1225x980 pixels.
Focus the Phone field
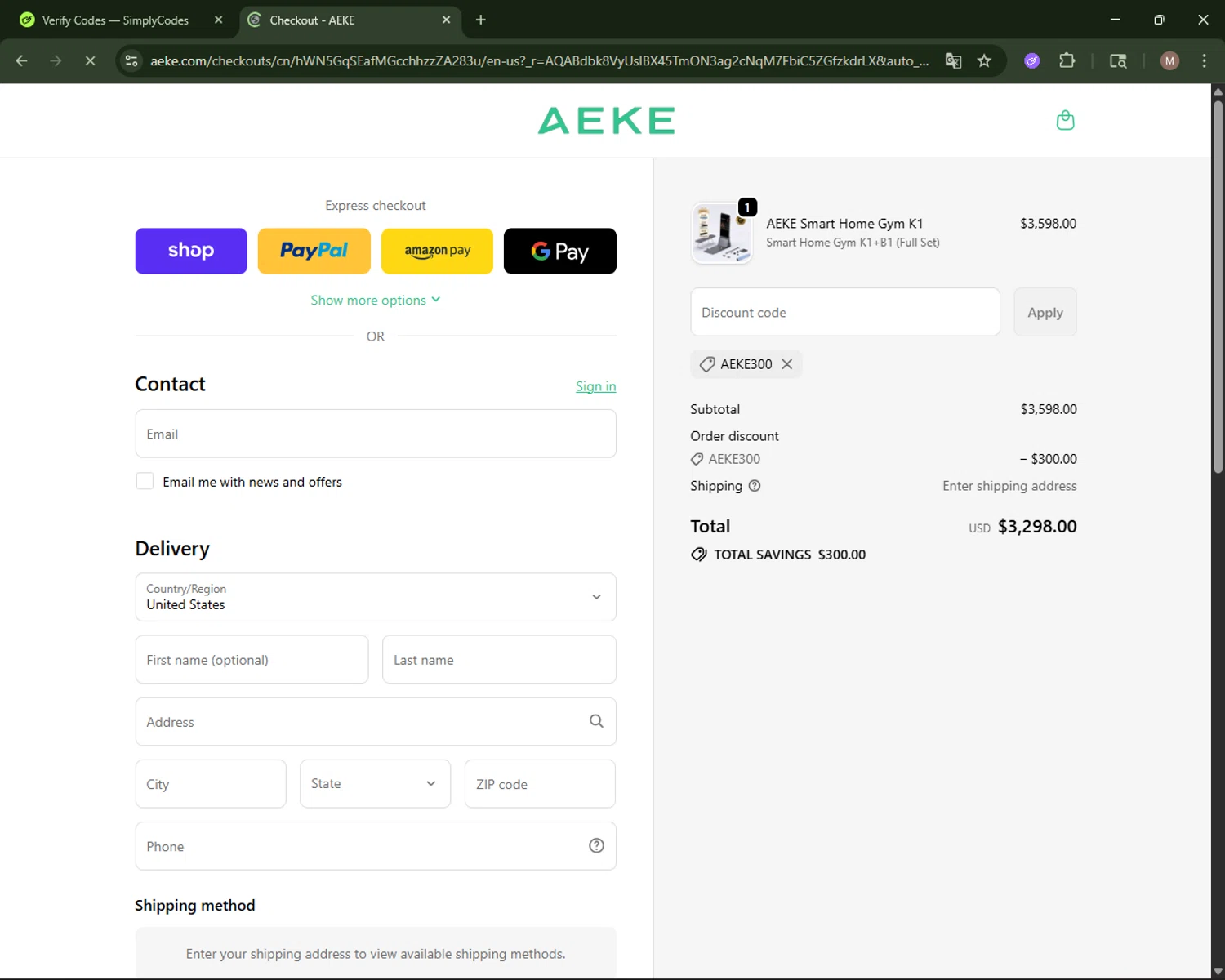[376, 846]
